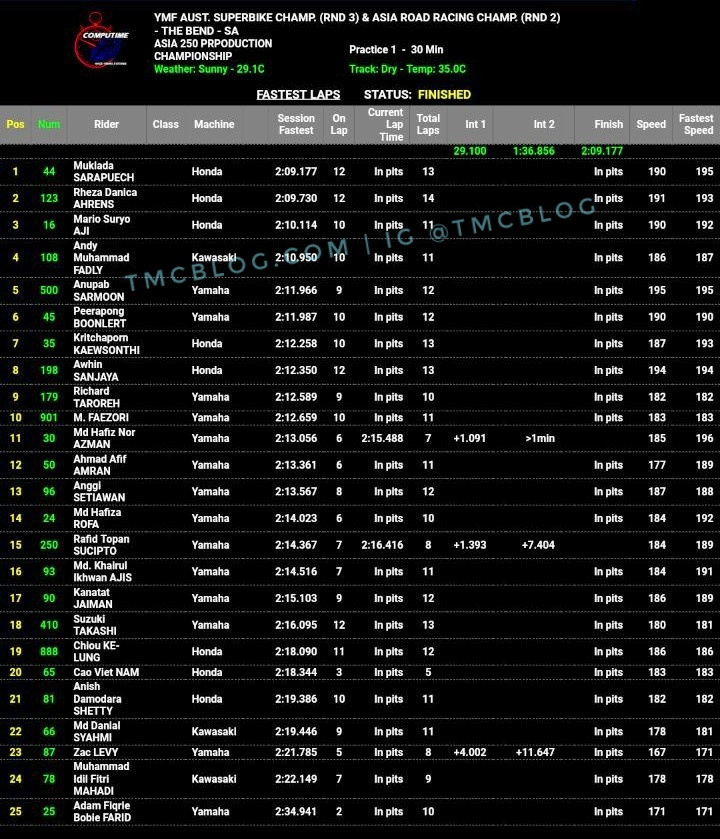This screenshot has height=839, width=720.
Task: Click Track: Dry - Temp: 35.0C text
Action: click(407, 69)
